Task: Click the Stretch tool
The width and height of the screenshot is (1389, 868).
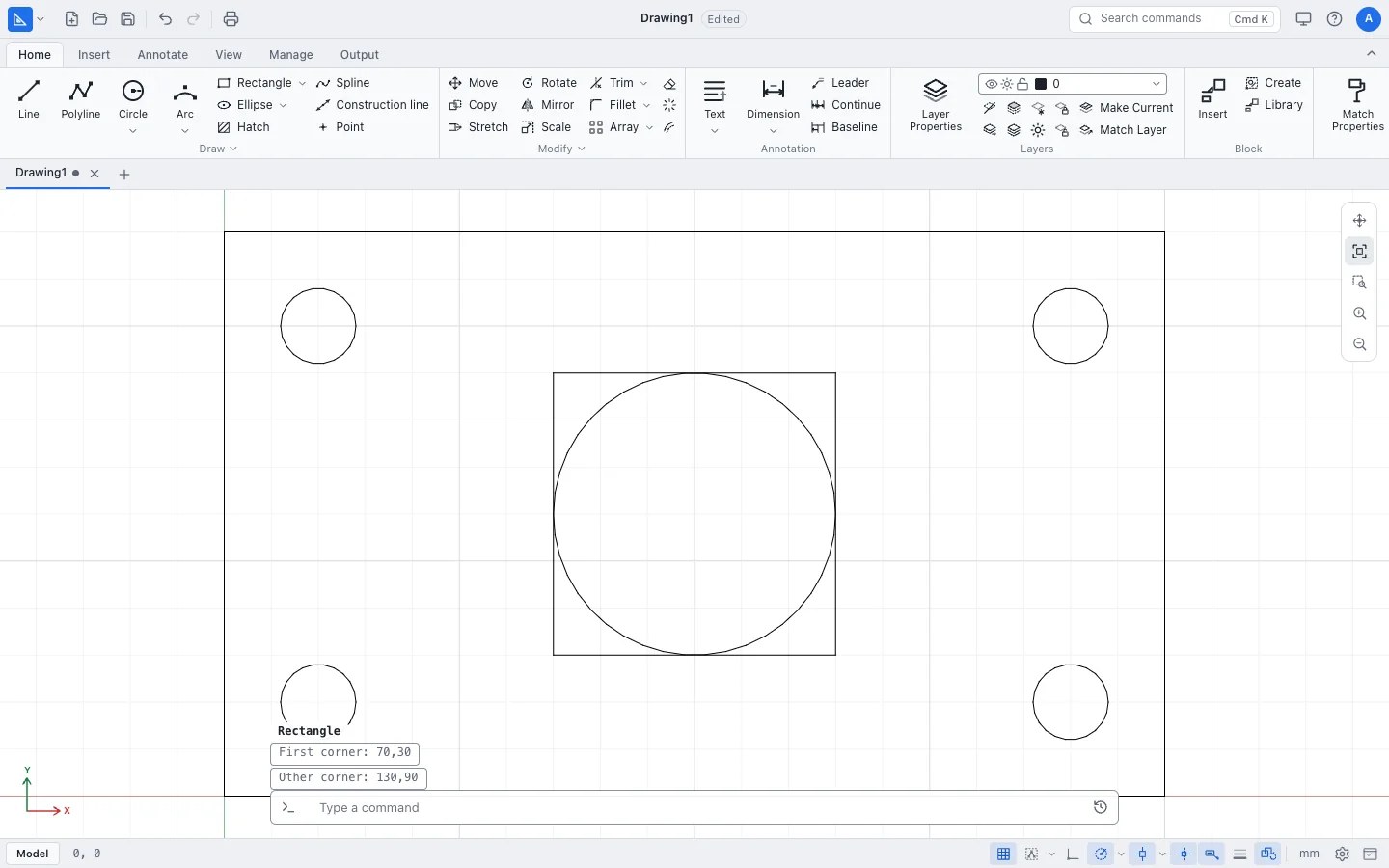Action: click(x=478, y=127)
